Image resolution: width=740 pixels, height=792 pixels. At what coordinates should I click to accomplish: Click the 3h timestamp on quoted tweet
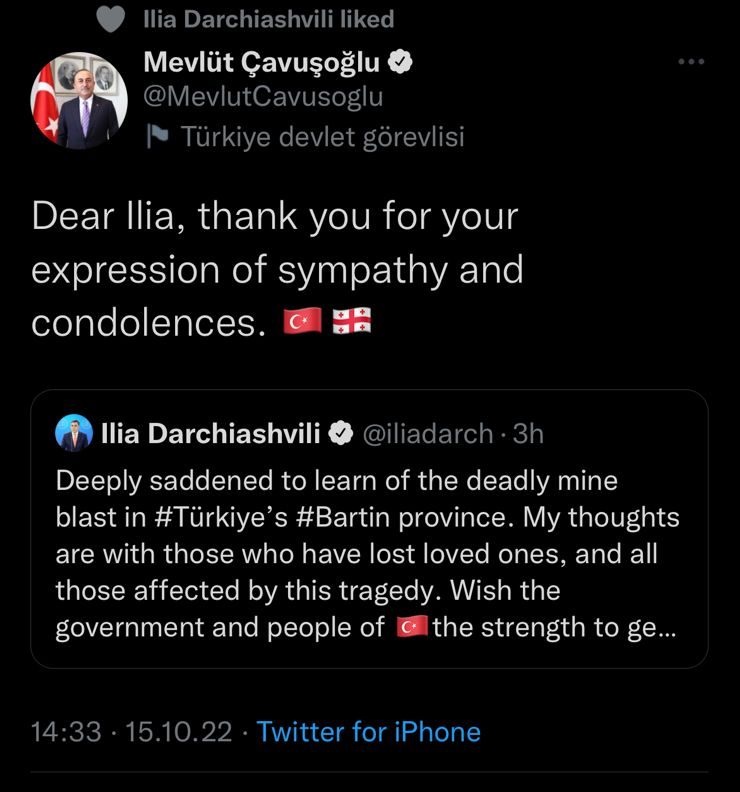click(x=528, y=434)
